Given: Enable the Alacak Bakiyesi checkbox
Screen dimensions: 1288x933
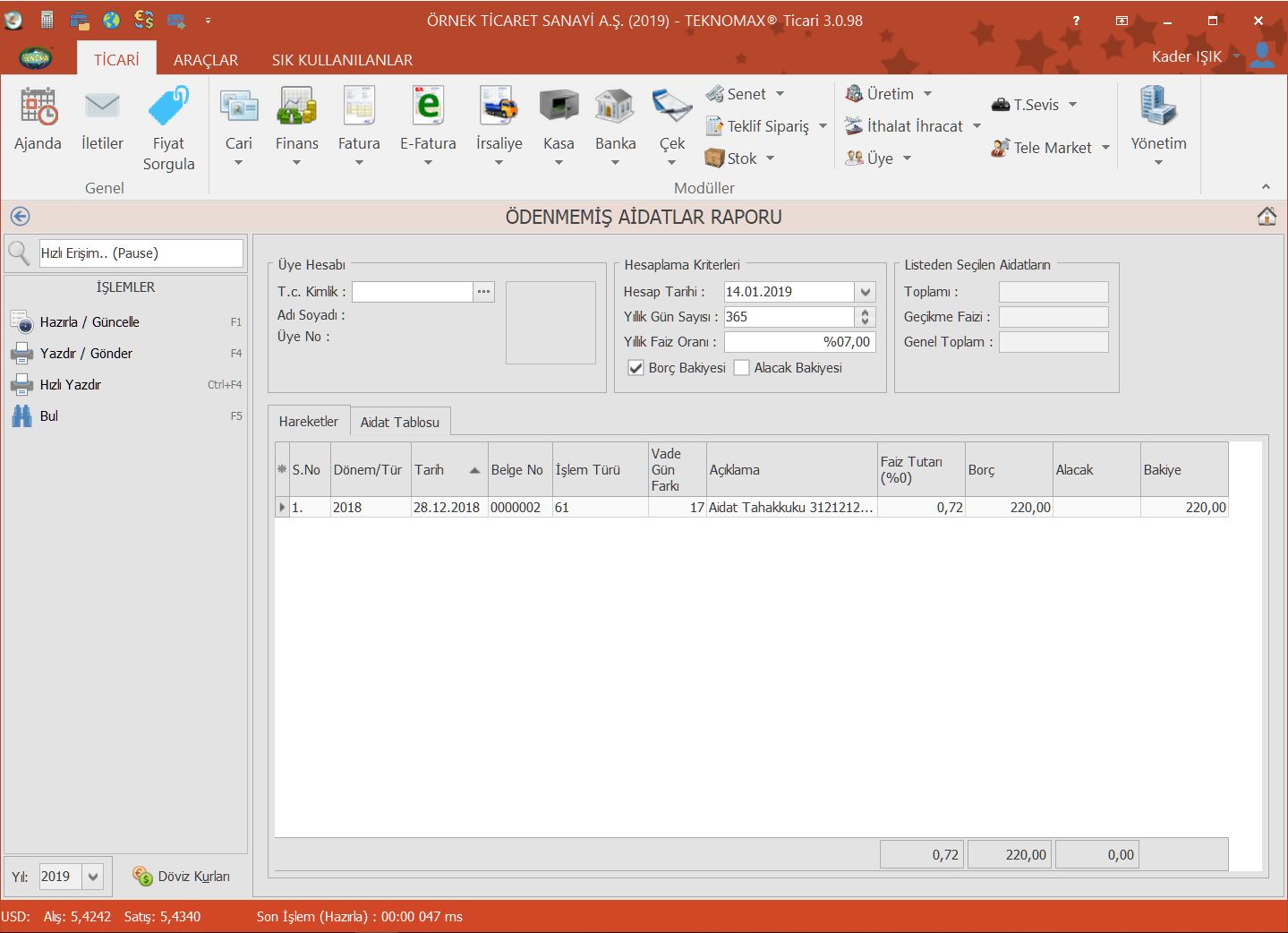Looking at the screenshot, I should point(742,368).
